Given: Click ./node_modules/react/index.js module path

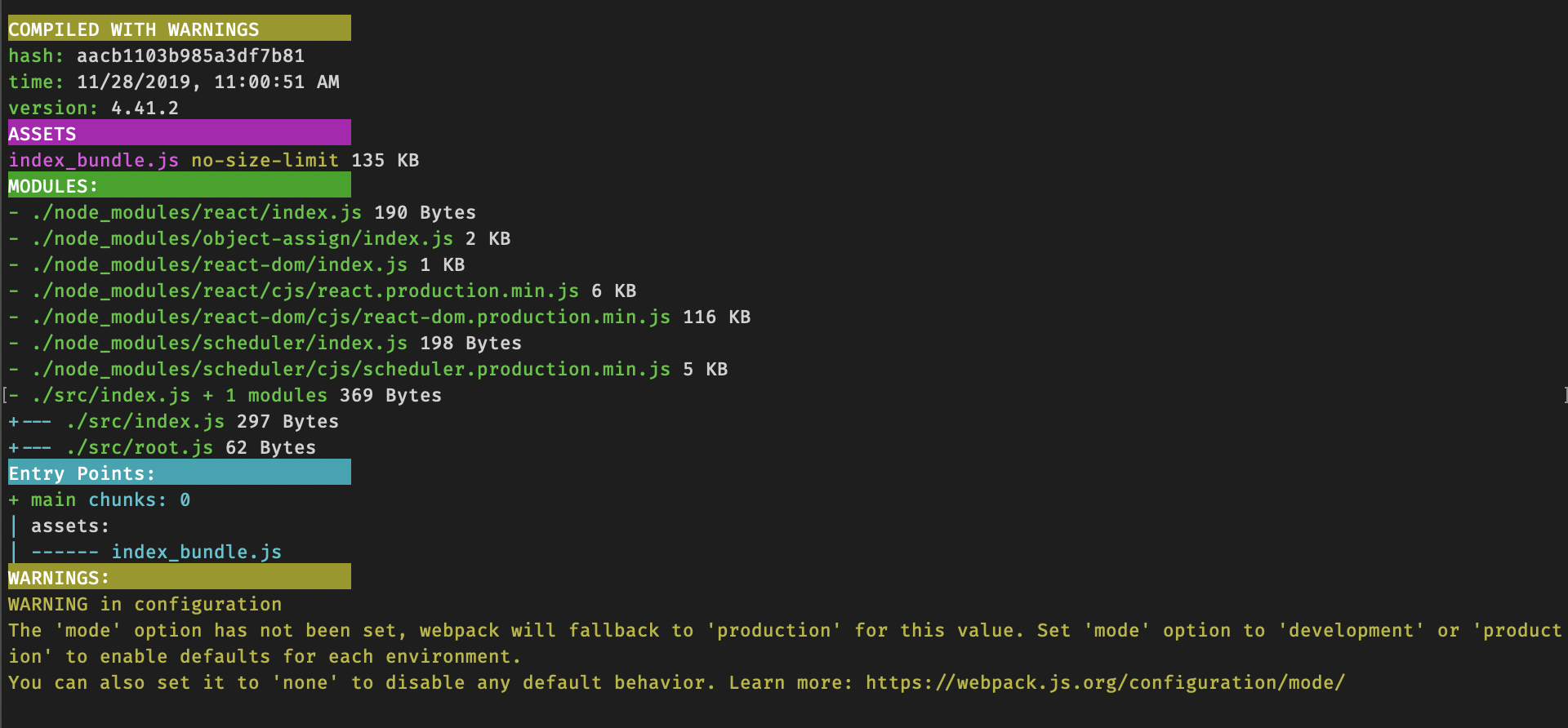Looking at the screenshot, I should [197, 212].
